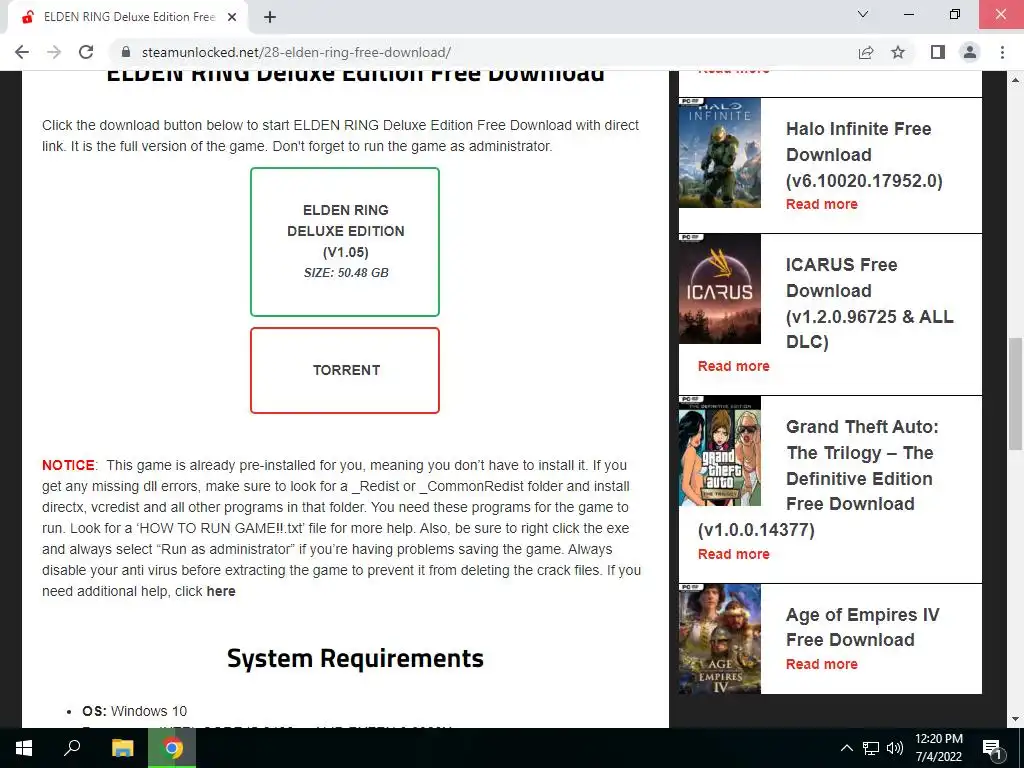Select the ELDEN RING Deluxe Edition tab
Image resolution: width=1024 pixels, height=768 pixels.
(x=129, y=17)
